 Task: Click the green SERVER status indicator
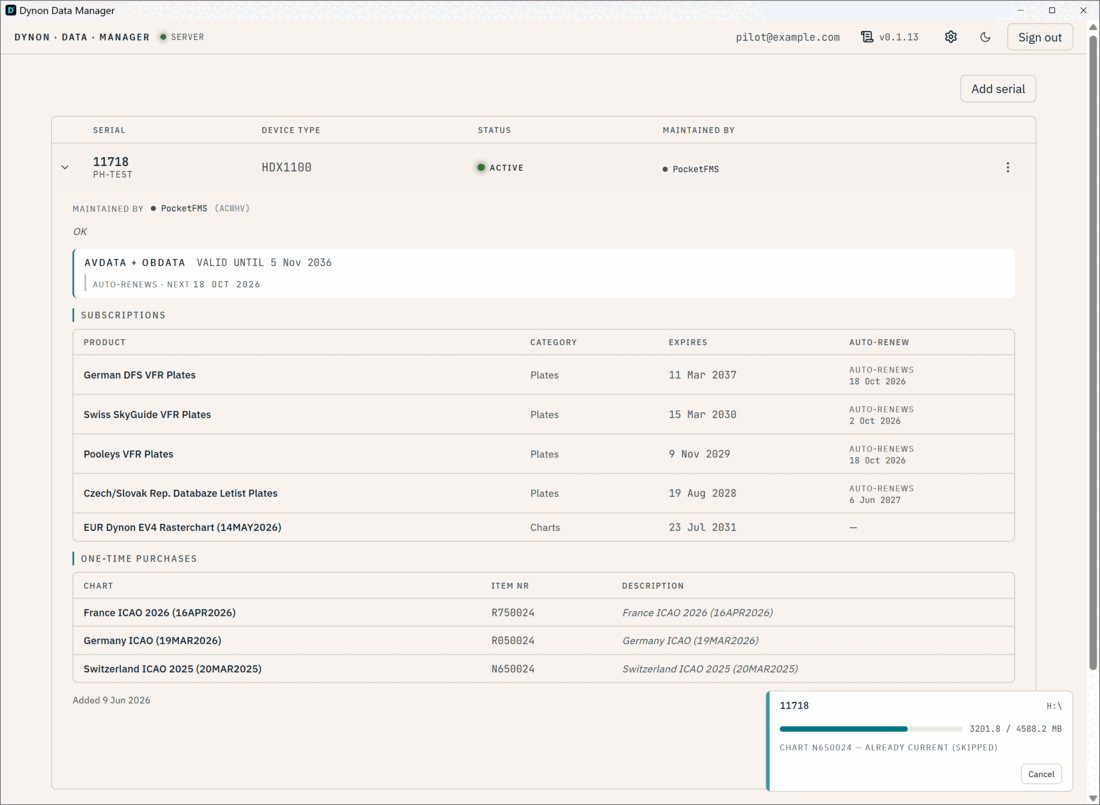coord(163,37)
